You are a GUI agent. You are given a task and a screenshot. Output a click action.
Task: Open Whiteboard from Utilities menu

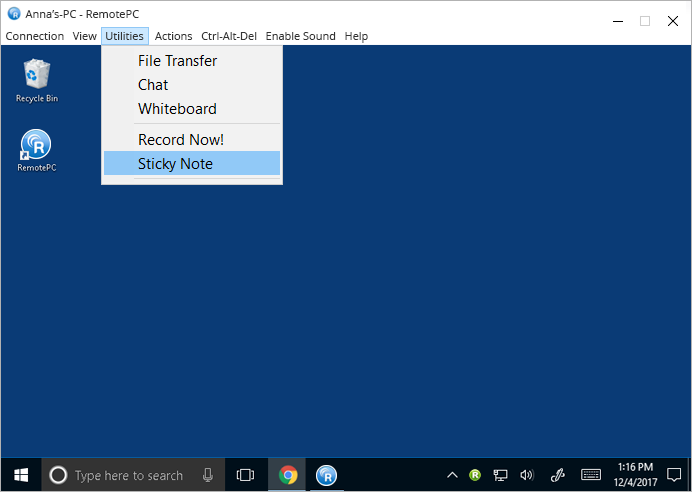(192, 109)
